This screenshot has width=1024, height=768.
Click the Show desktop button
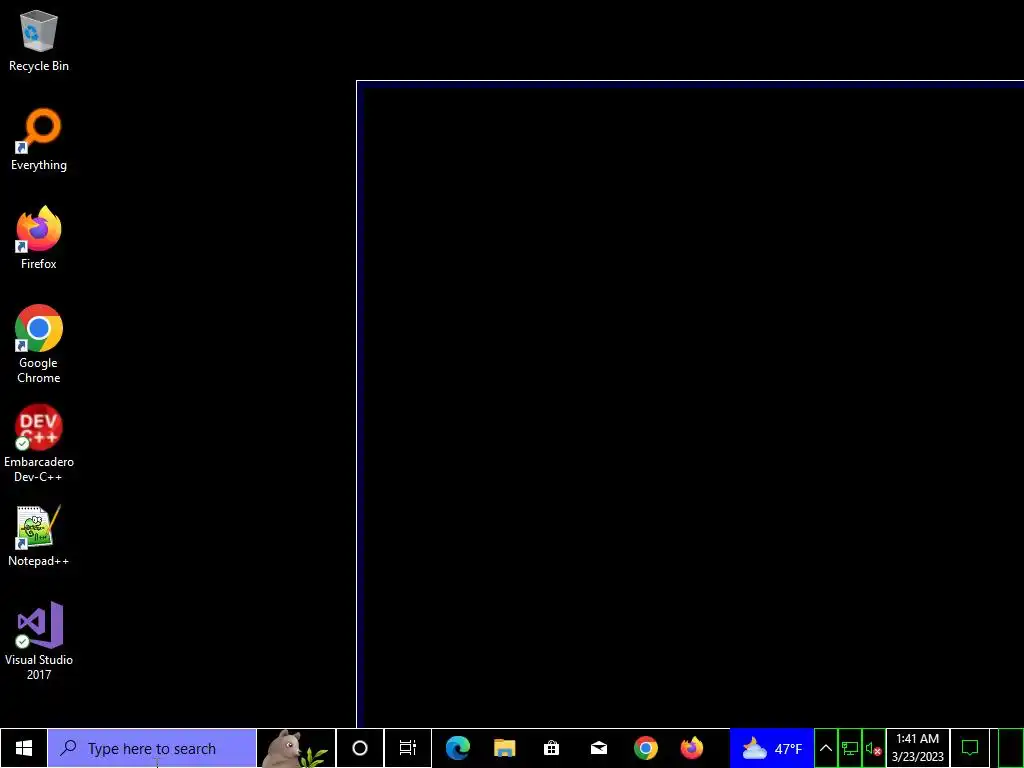(1011, 748)
